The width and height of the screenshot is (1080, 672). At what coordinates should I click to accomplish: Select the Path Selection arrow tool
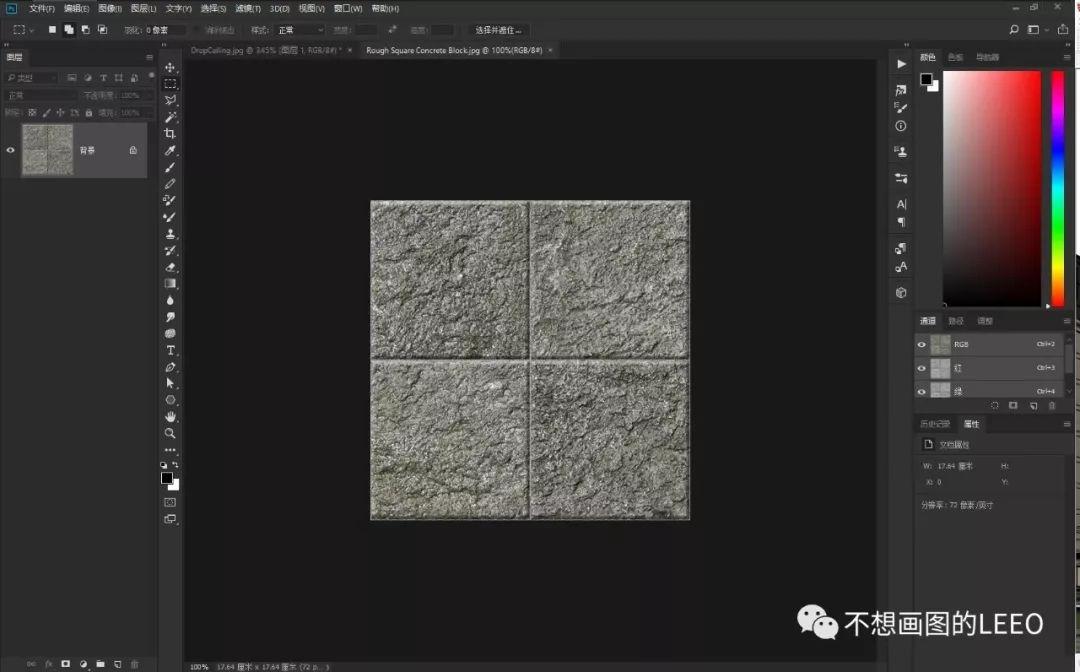(170, 384)
